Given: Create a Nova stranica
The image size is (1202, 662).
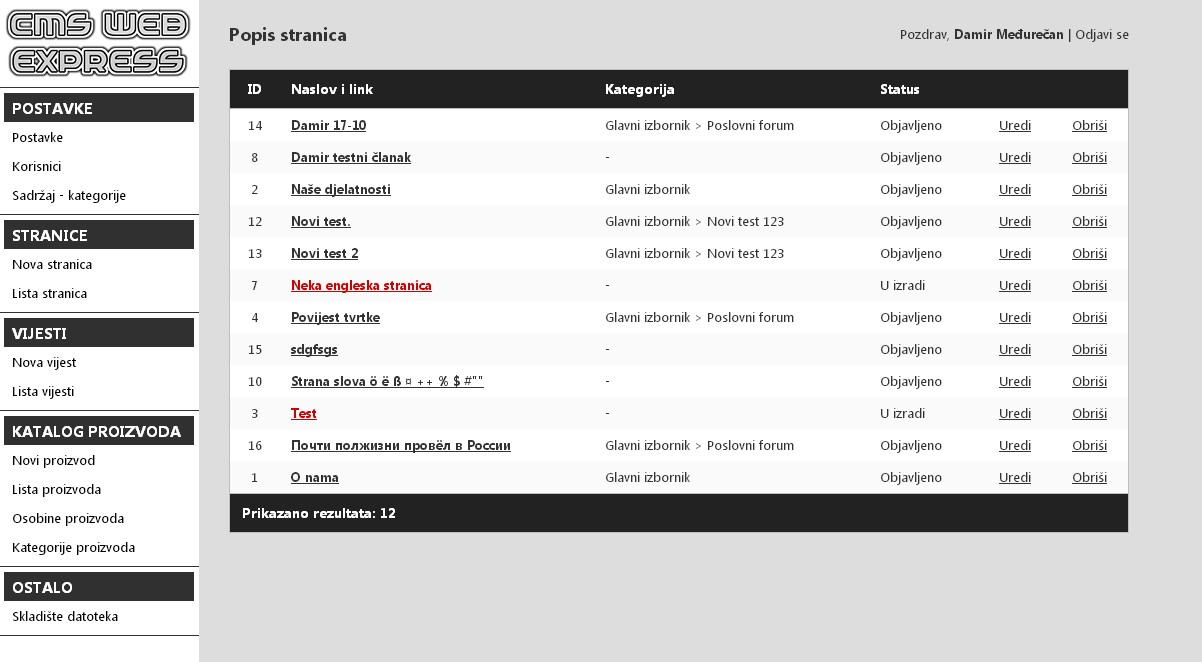Looking at the screenshot, I should [50, 264].
